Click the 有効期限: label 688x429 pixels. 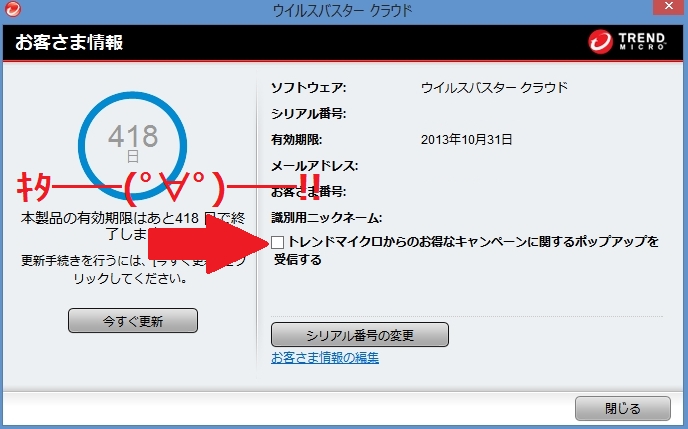(x=297, y=140)
